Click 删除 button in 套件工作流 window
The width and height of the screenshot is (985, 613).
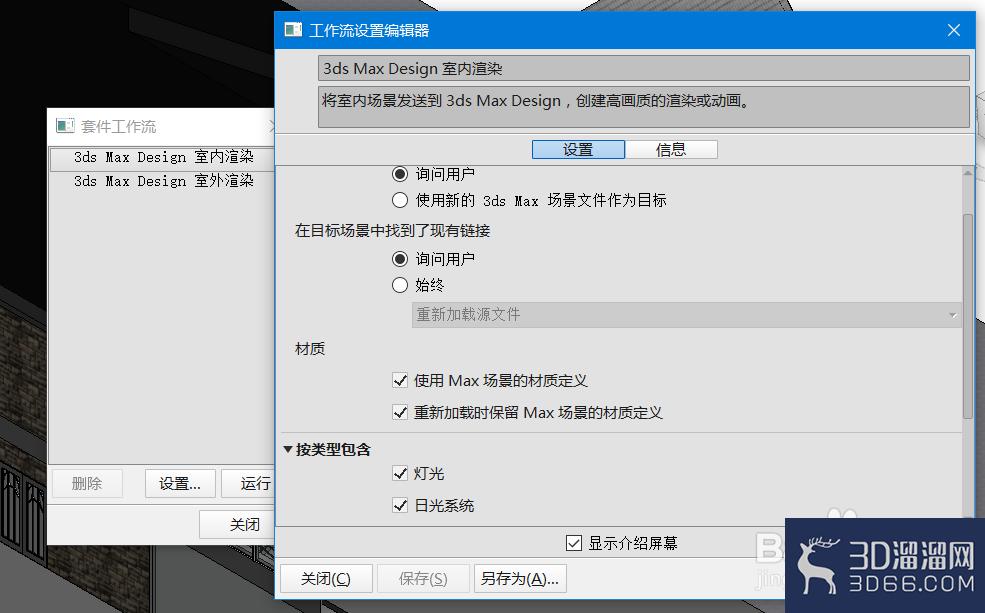[x=87, y=484]
